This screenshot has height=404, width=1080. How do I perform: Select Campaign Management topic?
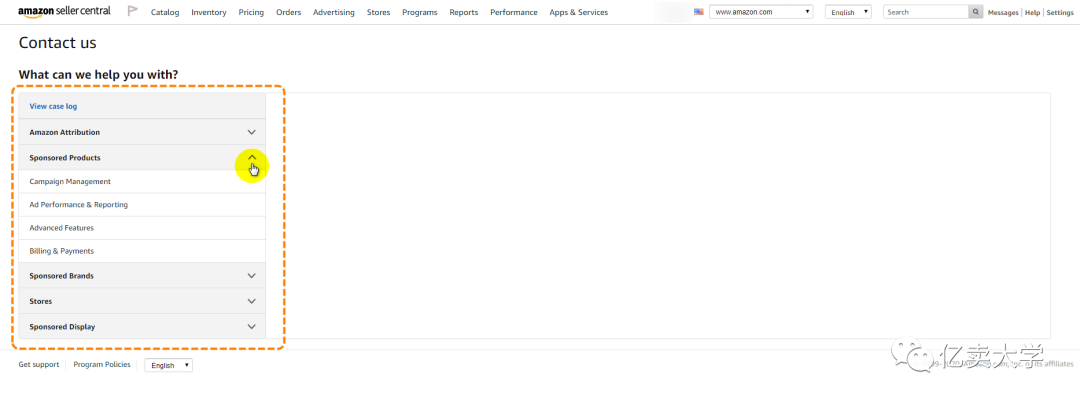click(x=142, y=182)
